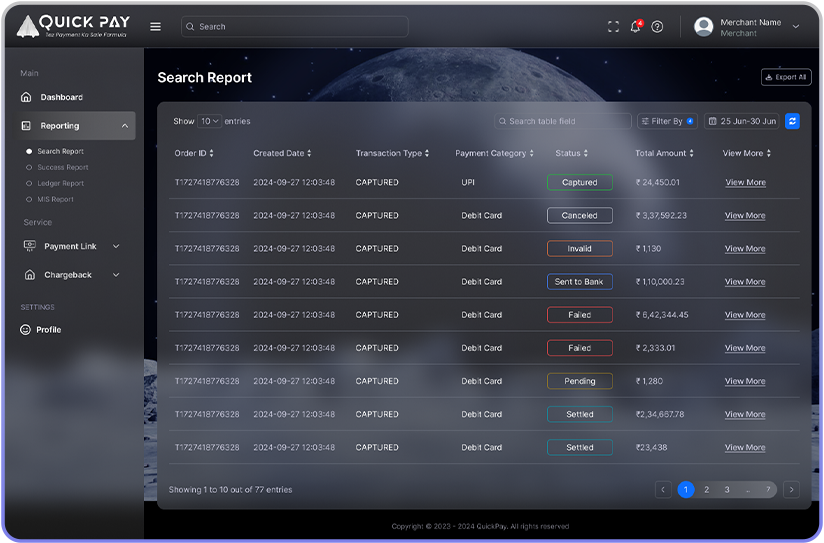Click the Dashboard home icon
This screenshot has height=543, width=824.
(26, 97)
